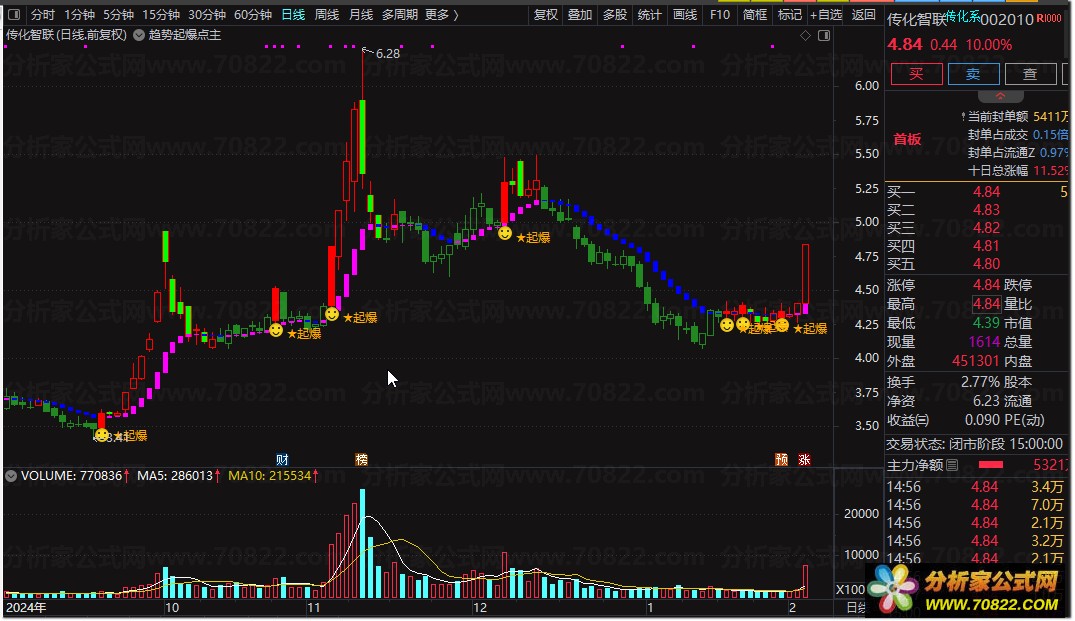This screenshot has width=1075, height=621.
Task: Open F10 company information
Action: (x=720, y=14)
